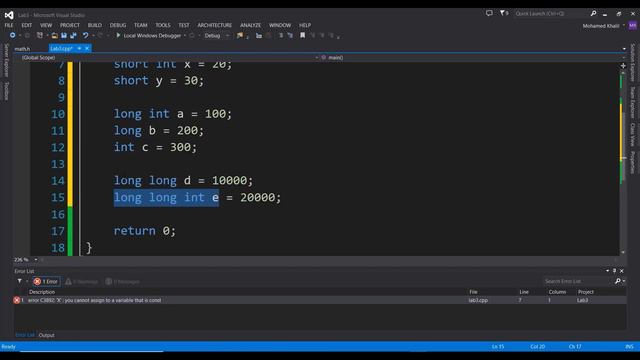The width and height of the screenshot is (640, 360).
Task: Click the red error icon in error row
Action: [17, 300]
